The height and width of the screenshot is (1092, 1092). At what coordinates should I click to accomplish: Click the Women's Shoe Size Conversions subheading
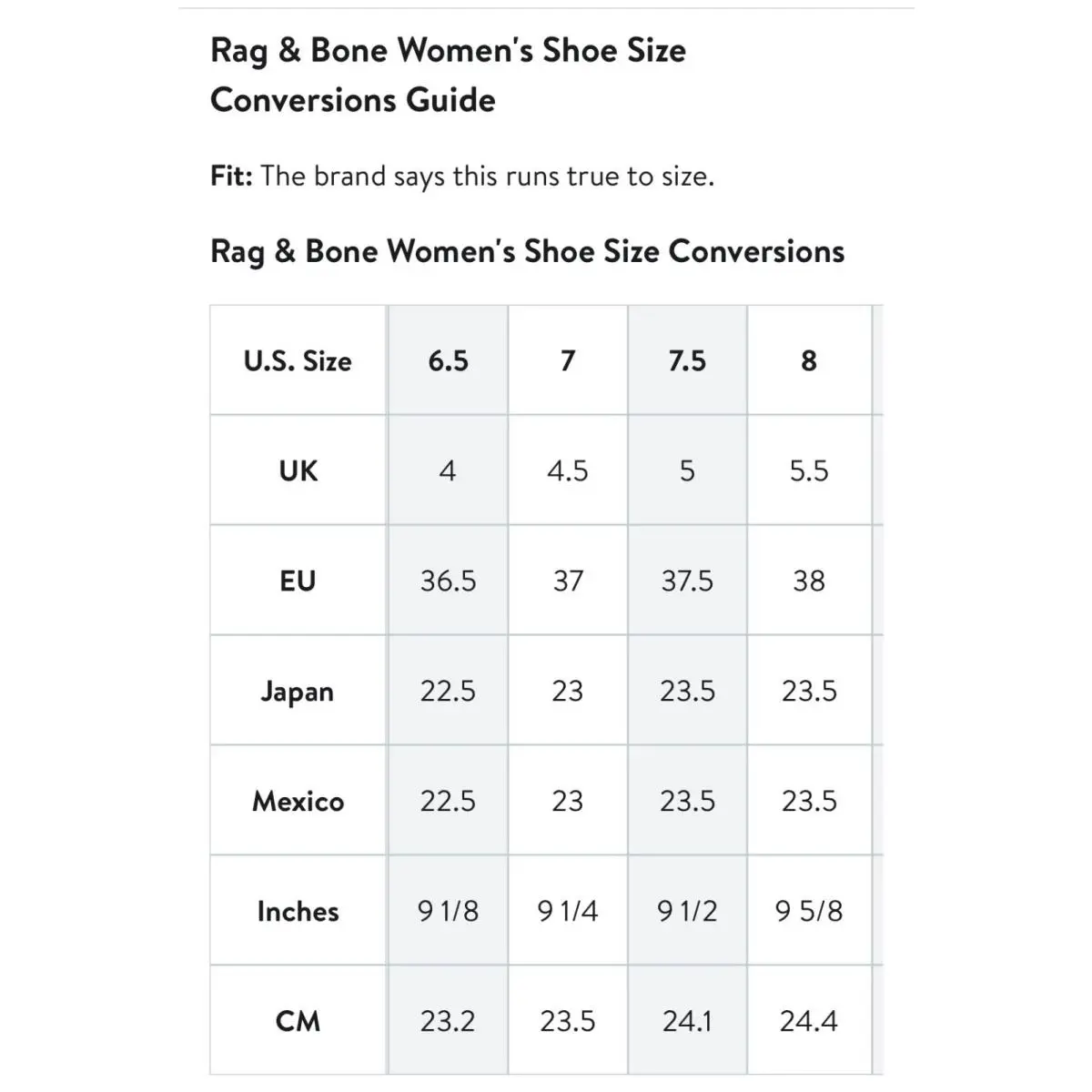[x=528, y=251]
